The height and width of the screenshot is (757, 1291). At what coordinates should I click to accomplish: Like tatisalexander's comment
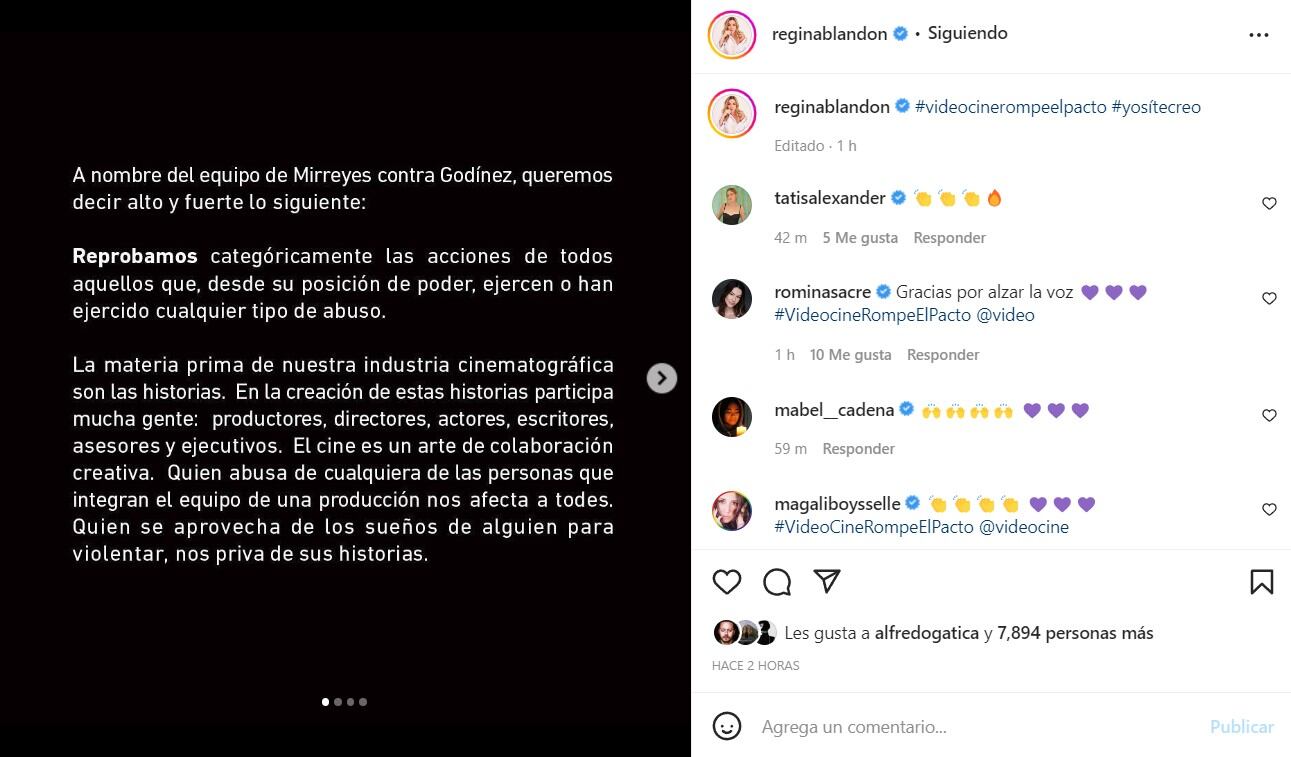[x=1269, y=204]
